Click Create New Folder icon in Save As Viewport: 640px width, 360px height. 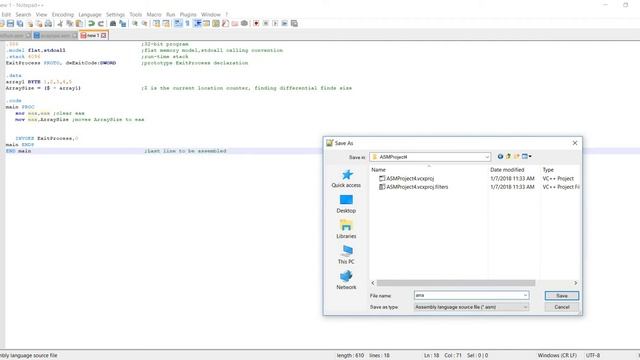click(x=517, y=156)
